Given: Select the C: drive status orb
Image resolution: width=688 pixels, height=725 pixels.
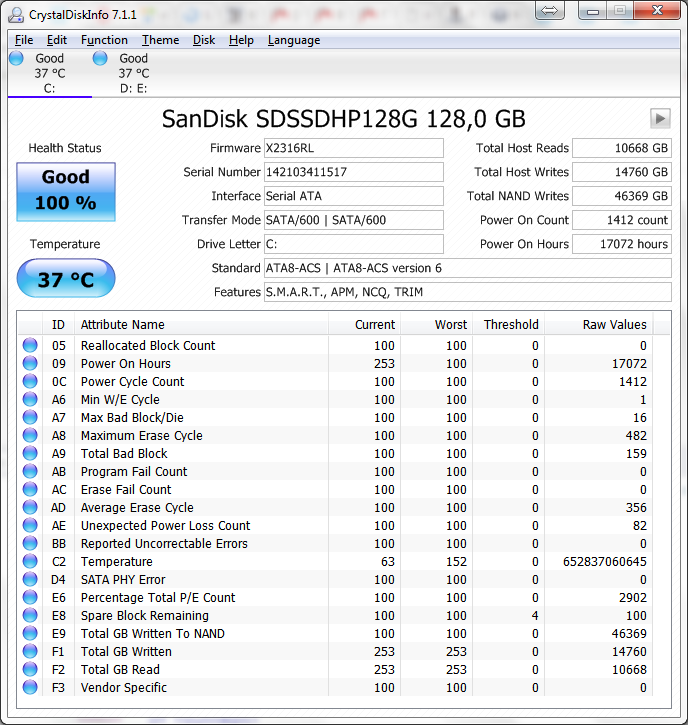Looking at the screenshot, I should tap(16, 58).
